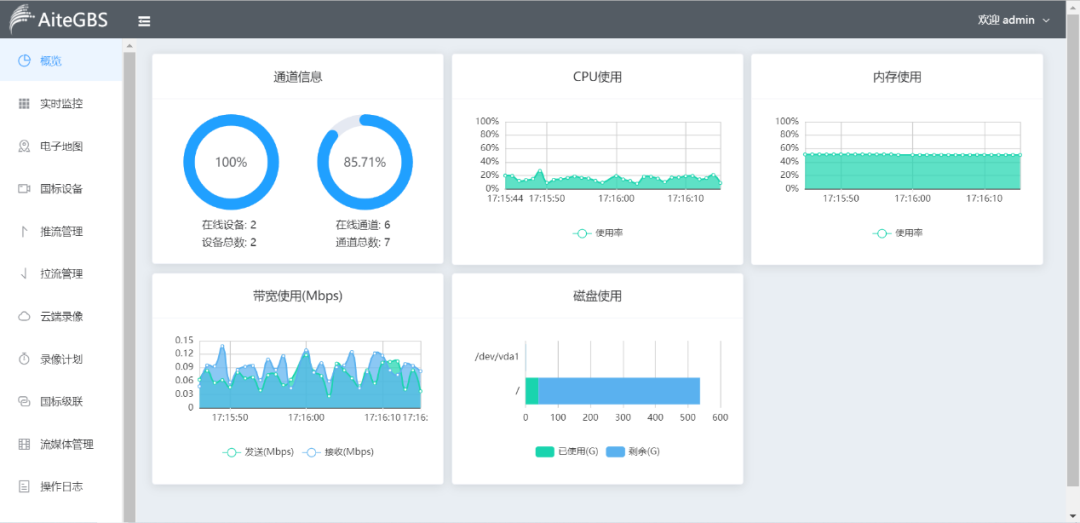Select 拉流管理 sidebar item
Viewport: 1080px width, 523px height.
click(61, 274)
